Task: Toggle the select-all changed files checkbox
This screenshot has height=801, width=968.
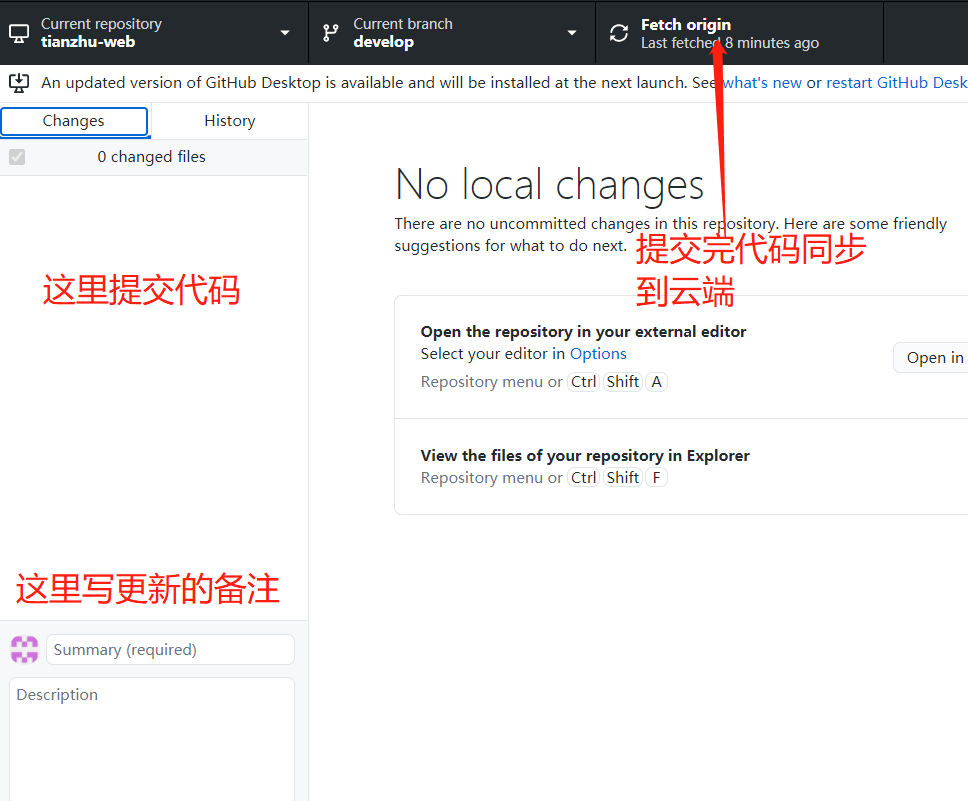Action: [17, 157]
